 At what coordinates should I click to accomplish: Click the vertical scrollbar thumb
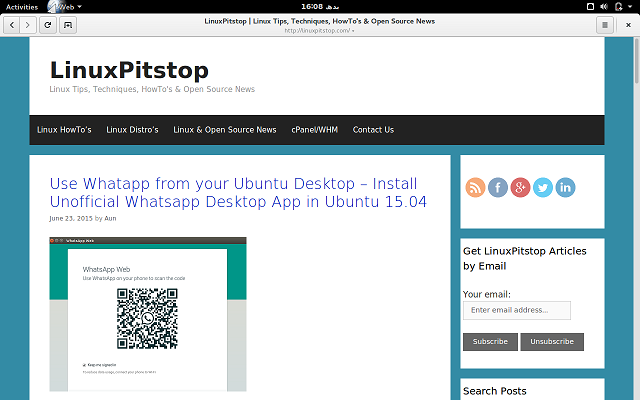(x=636, y=60)
